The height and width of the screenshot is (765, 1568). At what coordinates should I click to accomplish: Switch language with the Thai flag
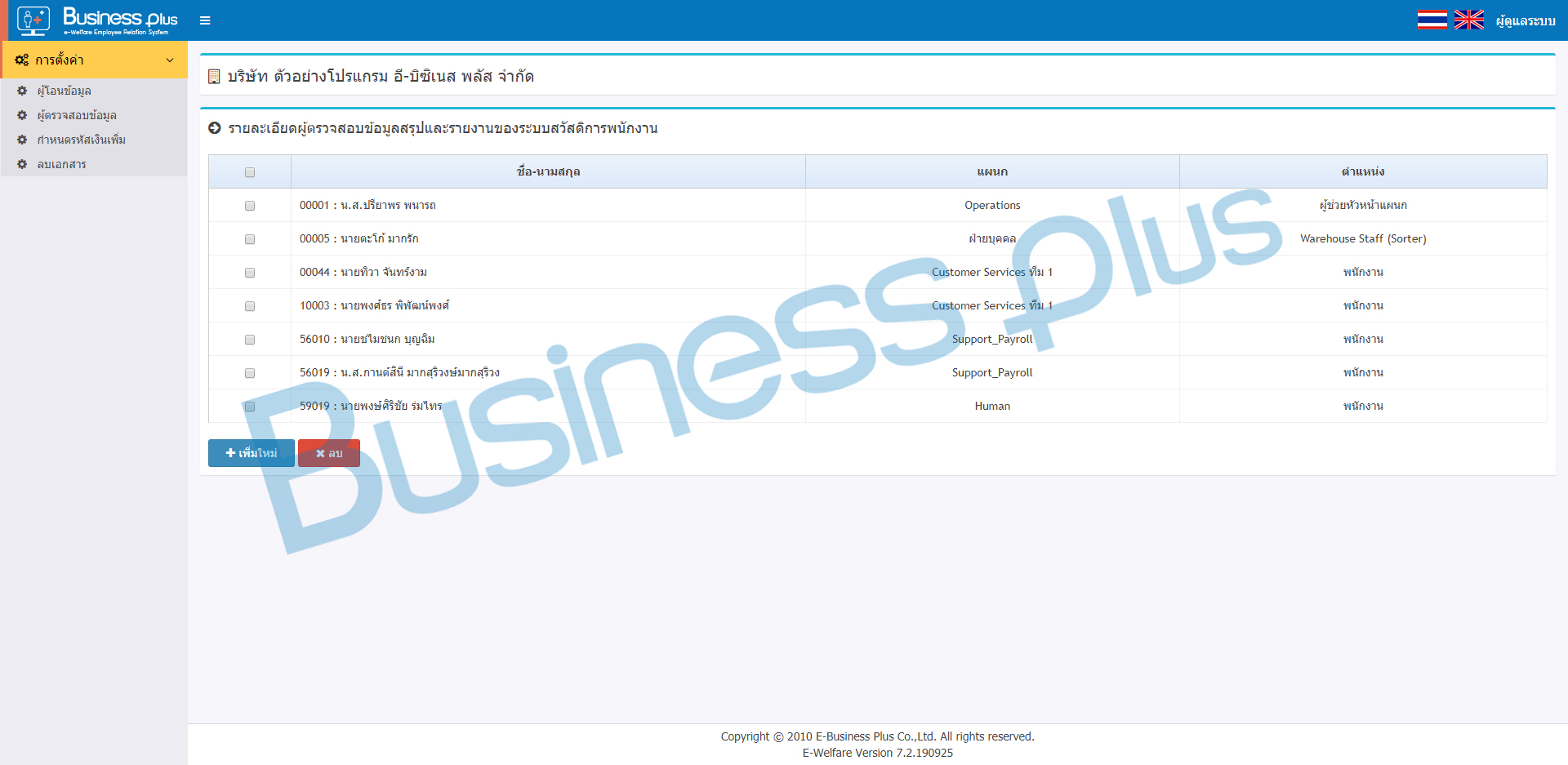(1432, 20)
